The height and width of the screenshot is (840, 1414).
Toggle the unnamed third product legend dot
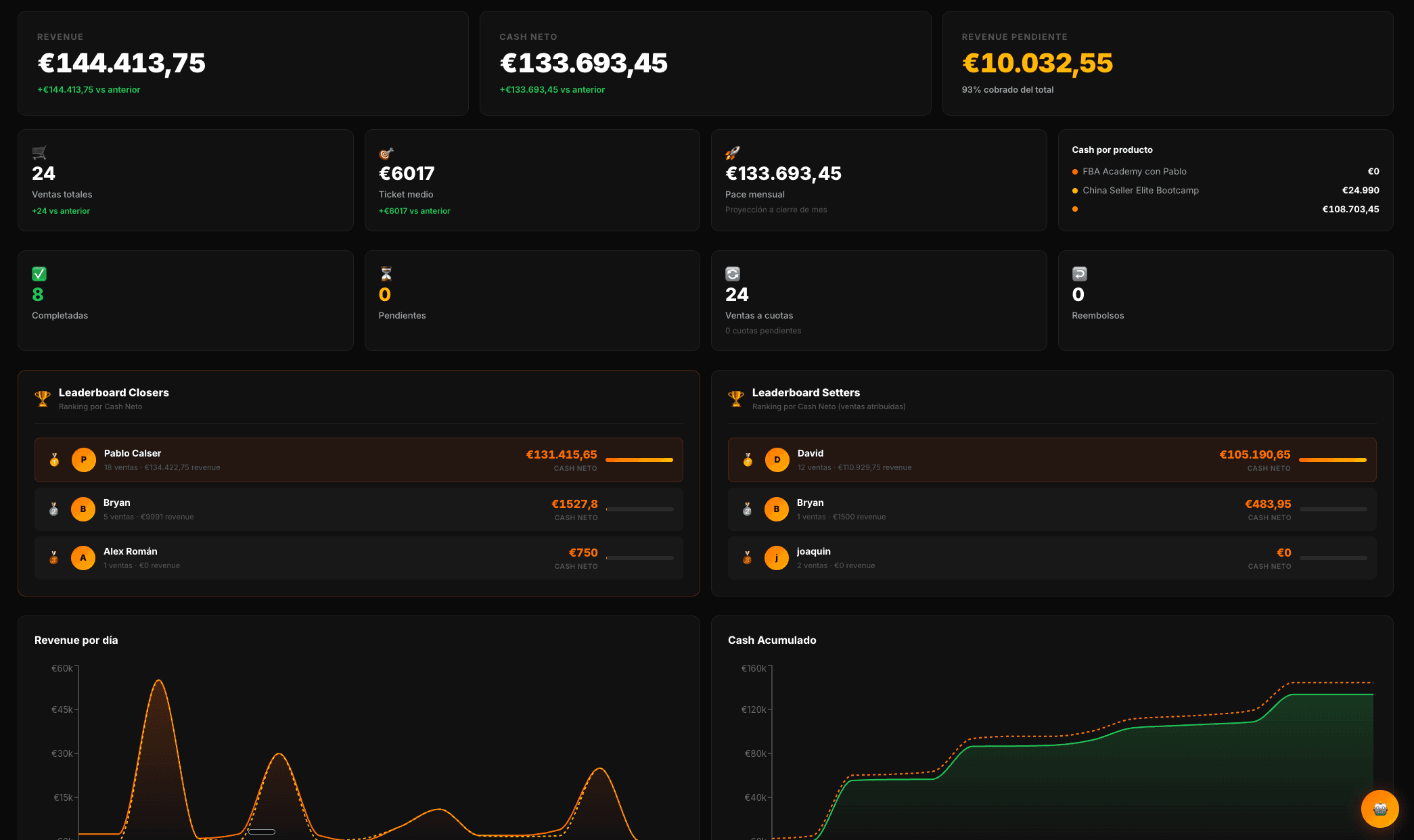point(1074,209)
